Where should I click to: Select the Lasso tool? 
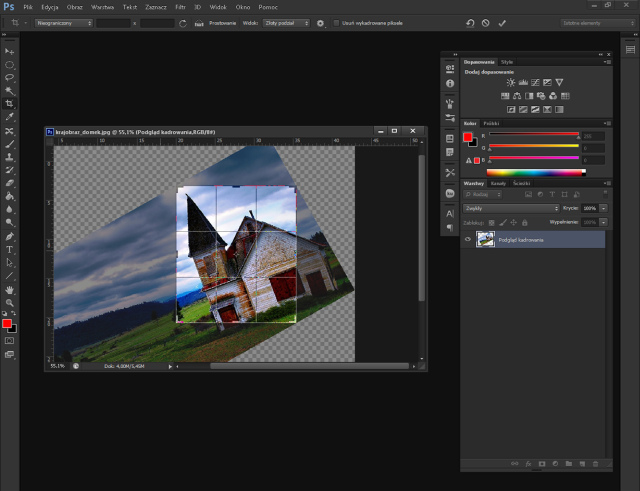(9, 78)
